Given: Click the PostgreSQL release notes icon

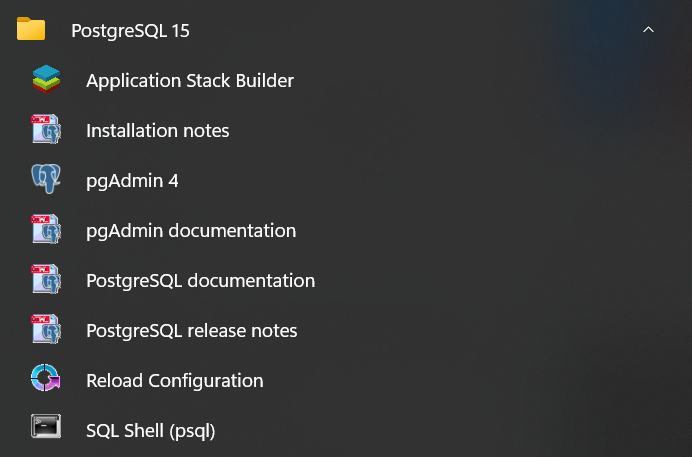Looking at the screenshot, I should tap(46, 330).
